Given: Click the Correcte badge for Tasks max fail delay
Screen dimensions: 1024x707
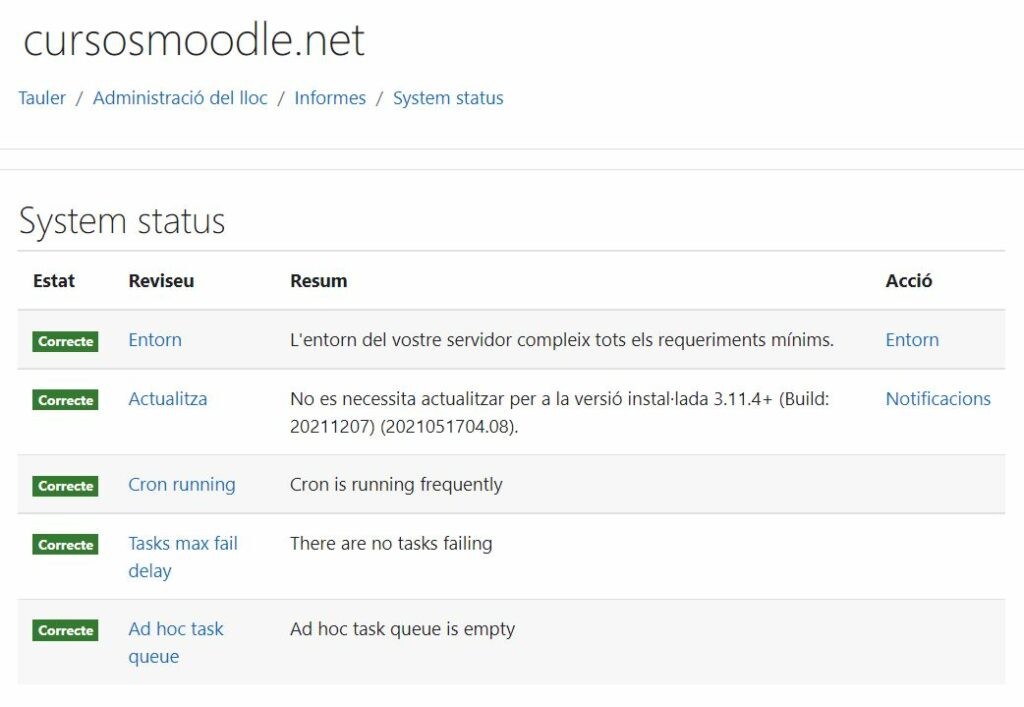Looking at the screenshot, I should click(x=65, y=544).
